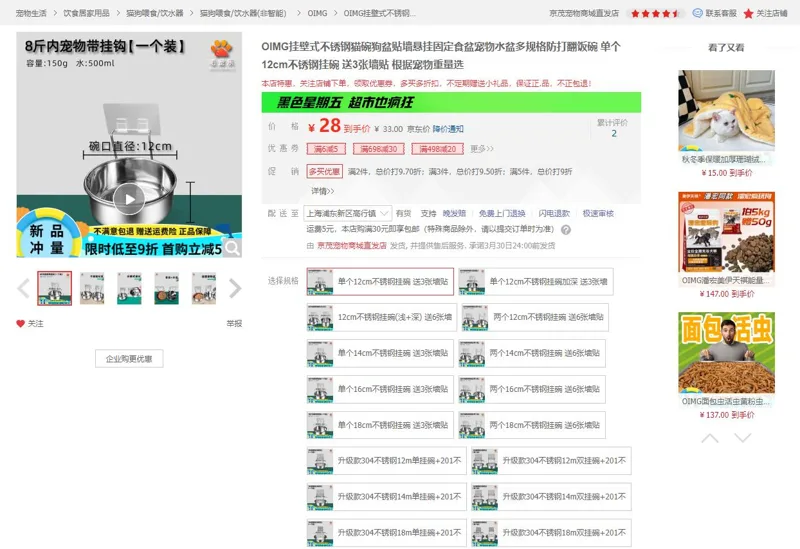Select the second product thumbnail
The height and width of the screenshot is (549, 800).
pyautogui.click(x=92, y=288)
